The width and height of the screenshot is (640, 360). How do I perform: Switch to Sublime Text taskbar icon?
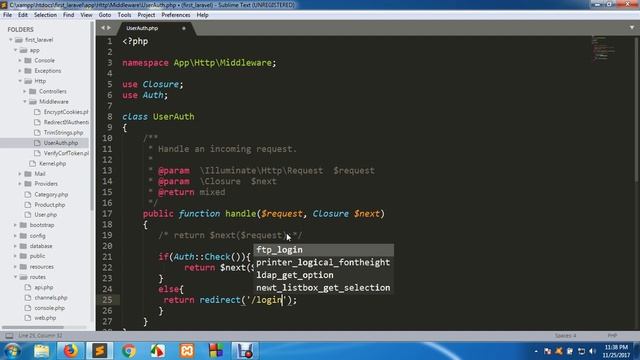(x=99, y=351)
